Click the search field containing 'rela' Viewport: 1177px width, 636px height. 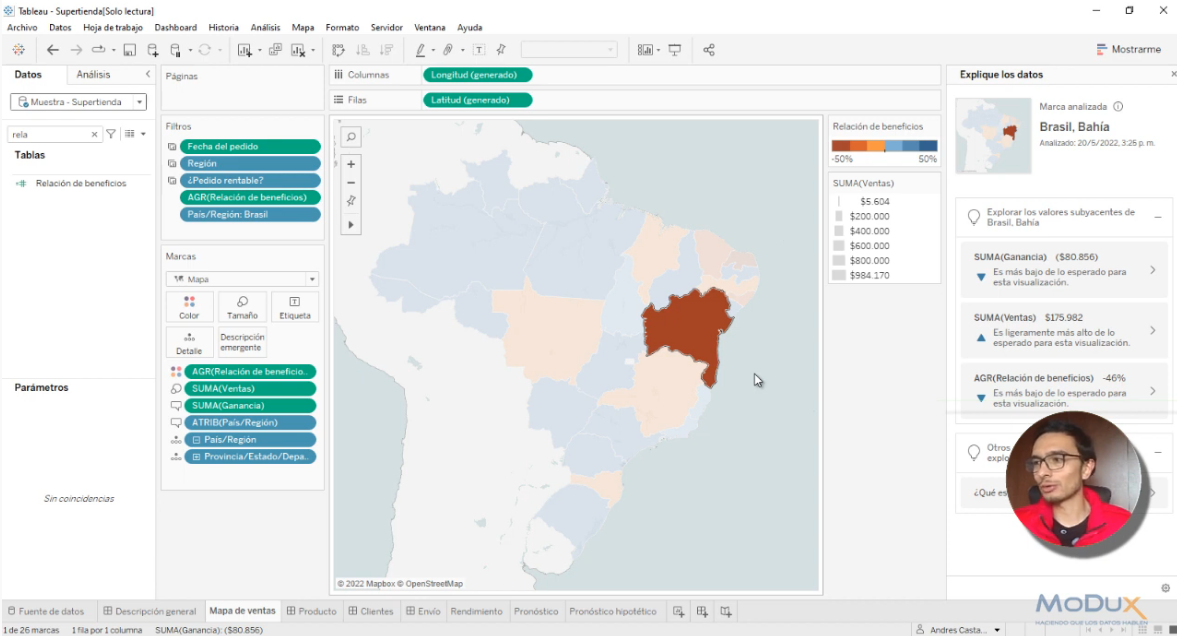point(45,133)
